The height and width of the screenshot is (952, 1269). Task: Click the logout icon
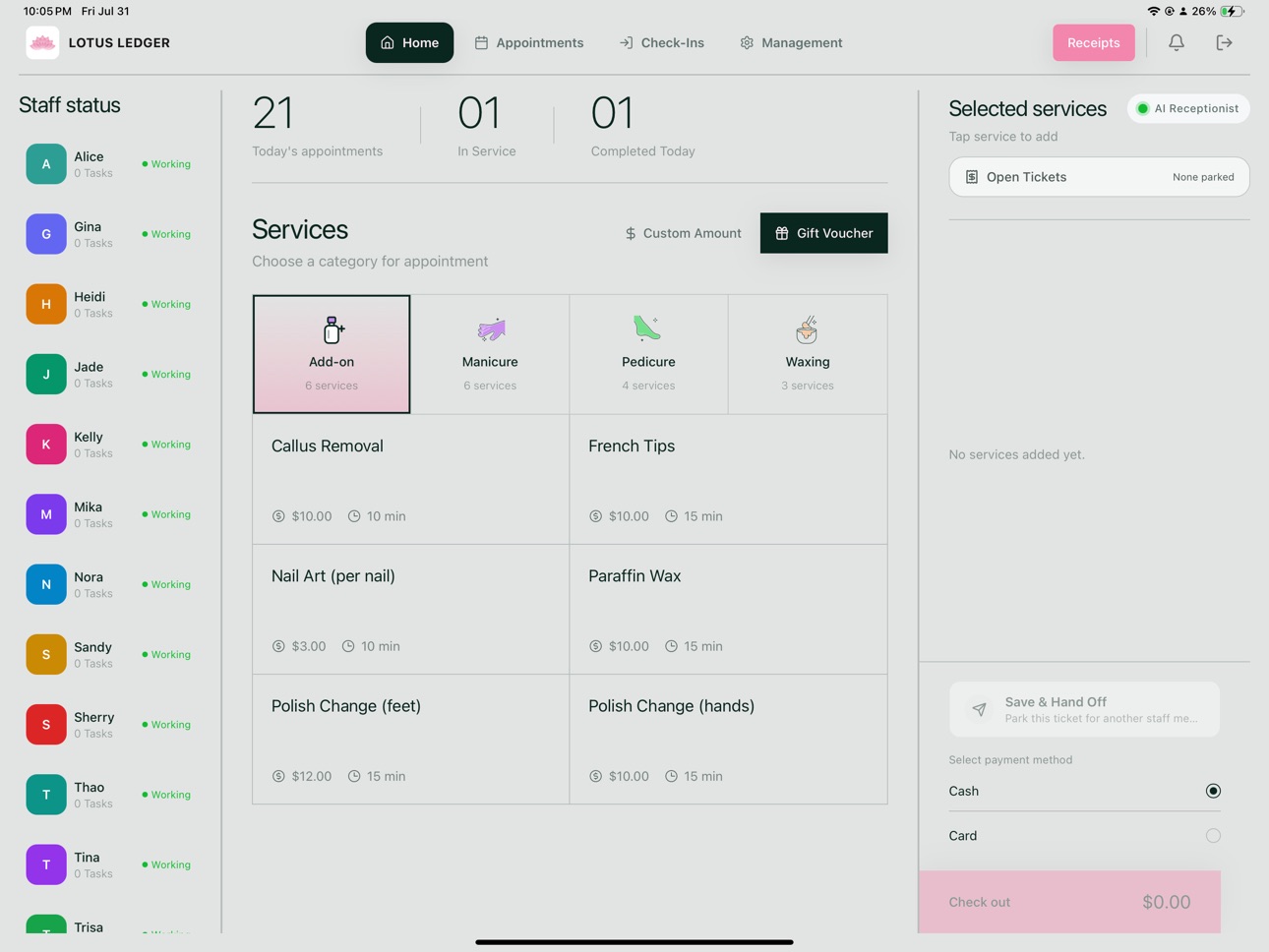[1224, 42]
